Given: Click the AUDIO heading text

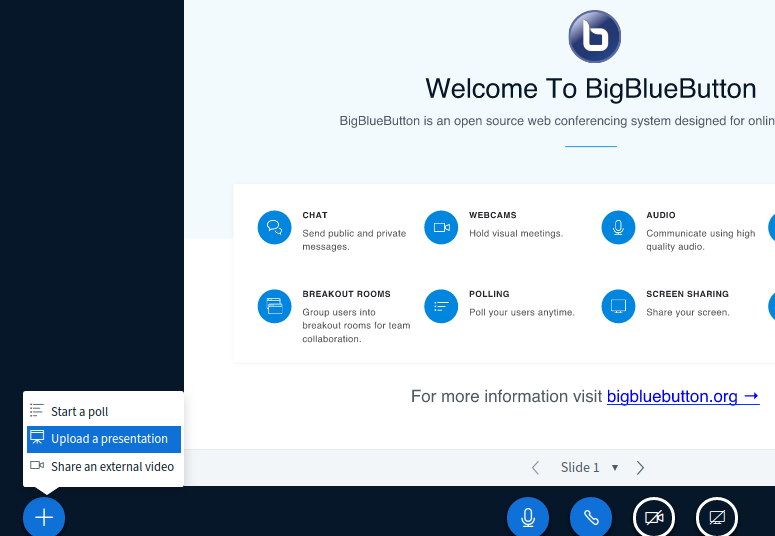Looking at the screenshot, I should pos(661,215).
